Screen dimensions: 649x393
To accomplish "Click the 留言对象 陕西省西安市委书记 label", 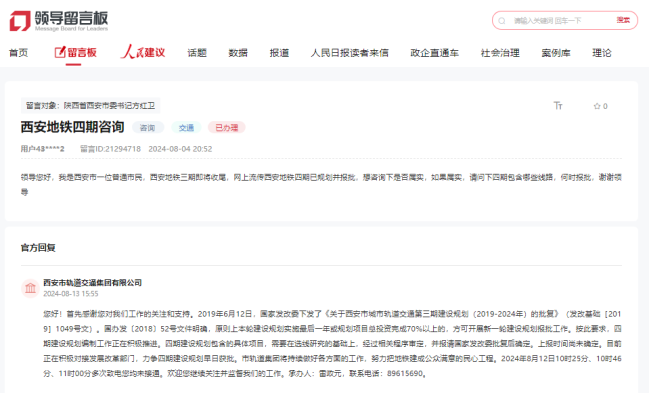I will click(90, 106).
